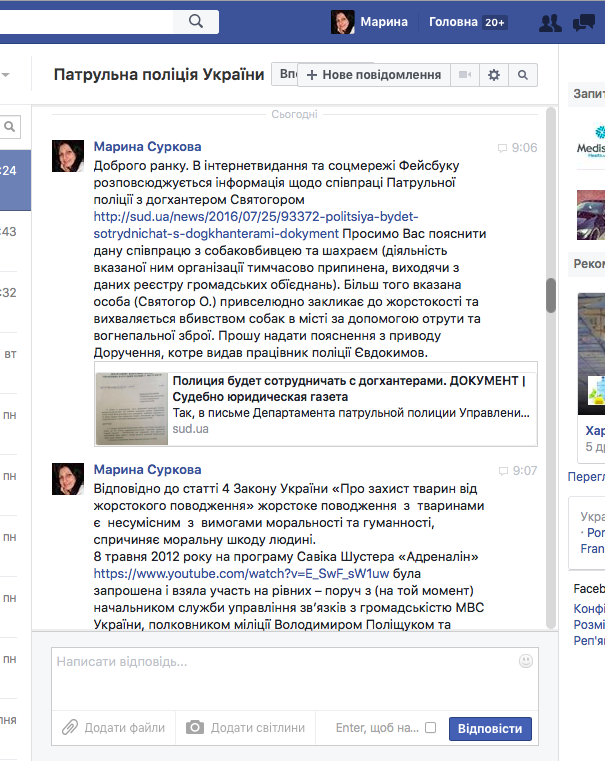Open friend requests icon

550,22
